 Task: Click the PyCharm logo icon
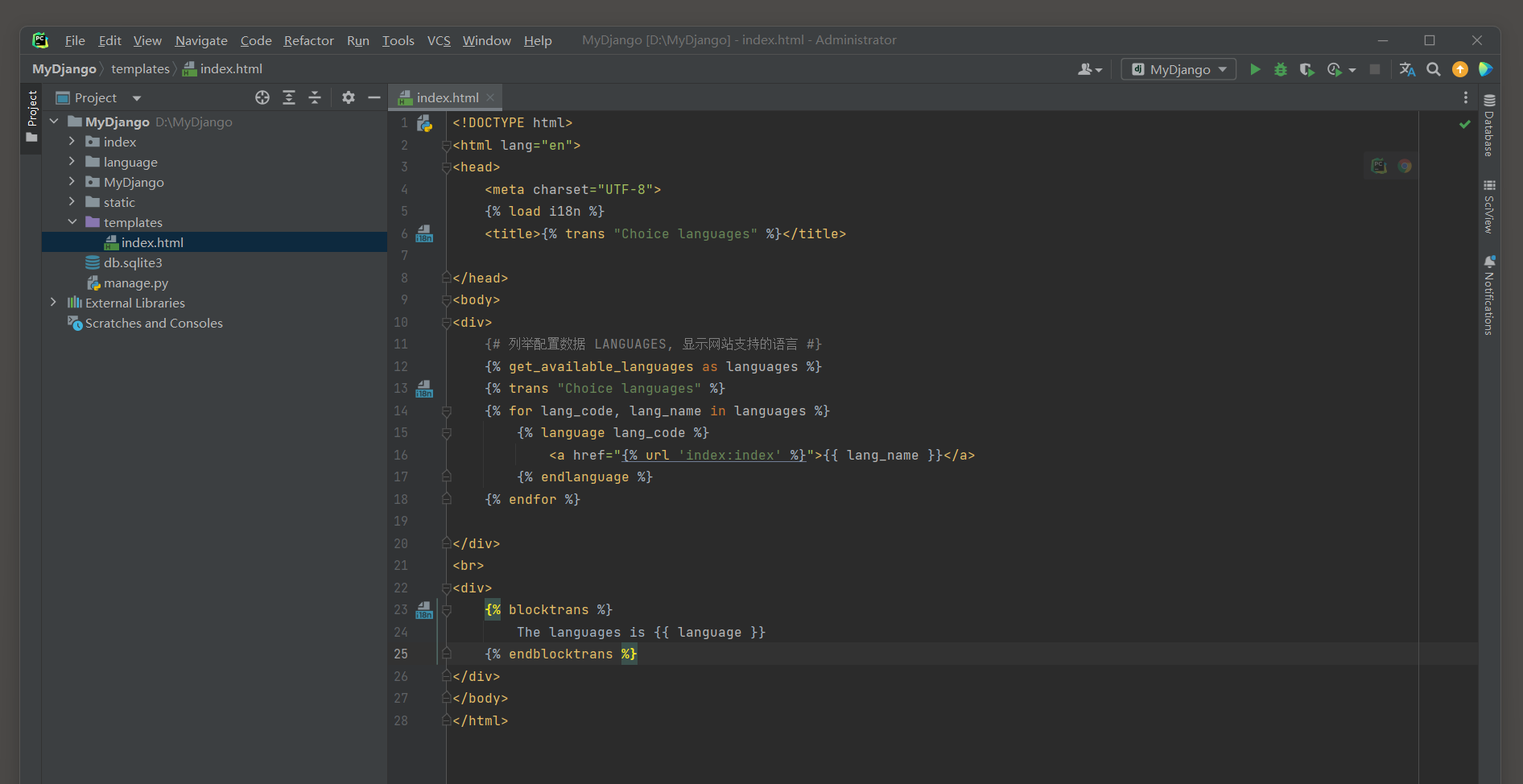point(40,40)
